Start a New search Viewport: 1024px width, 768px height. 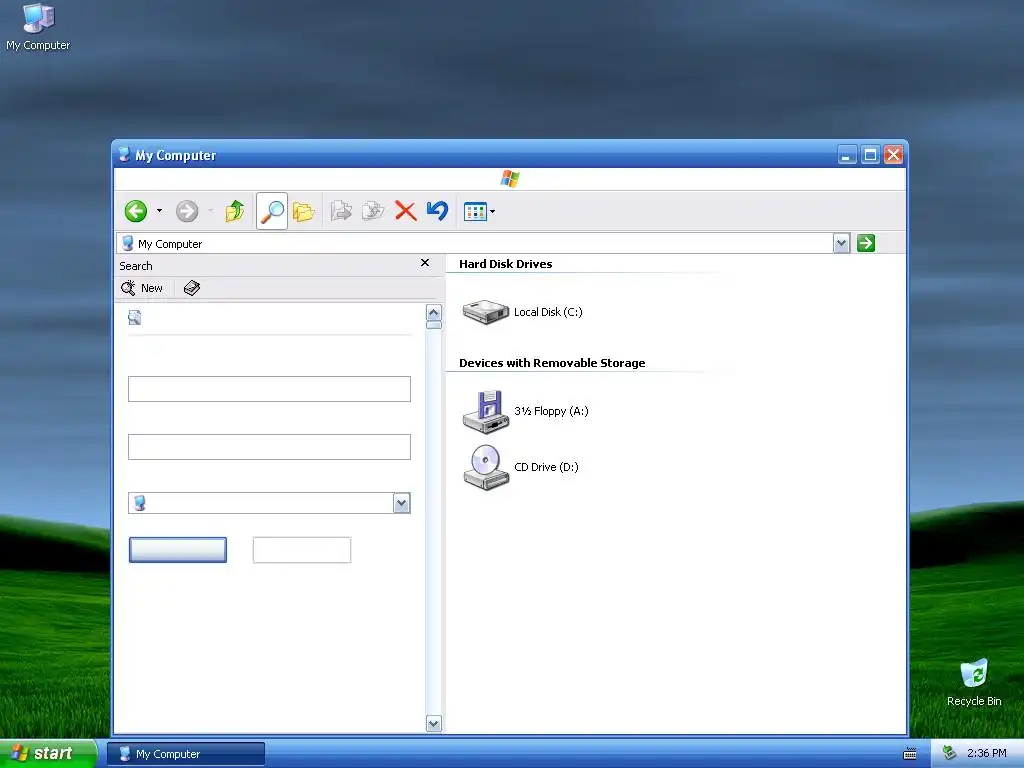tap(142, 288)
